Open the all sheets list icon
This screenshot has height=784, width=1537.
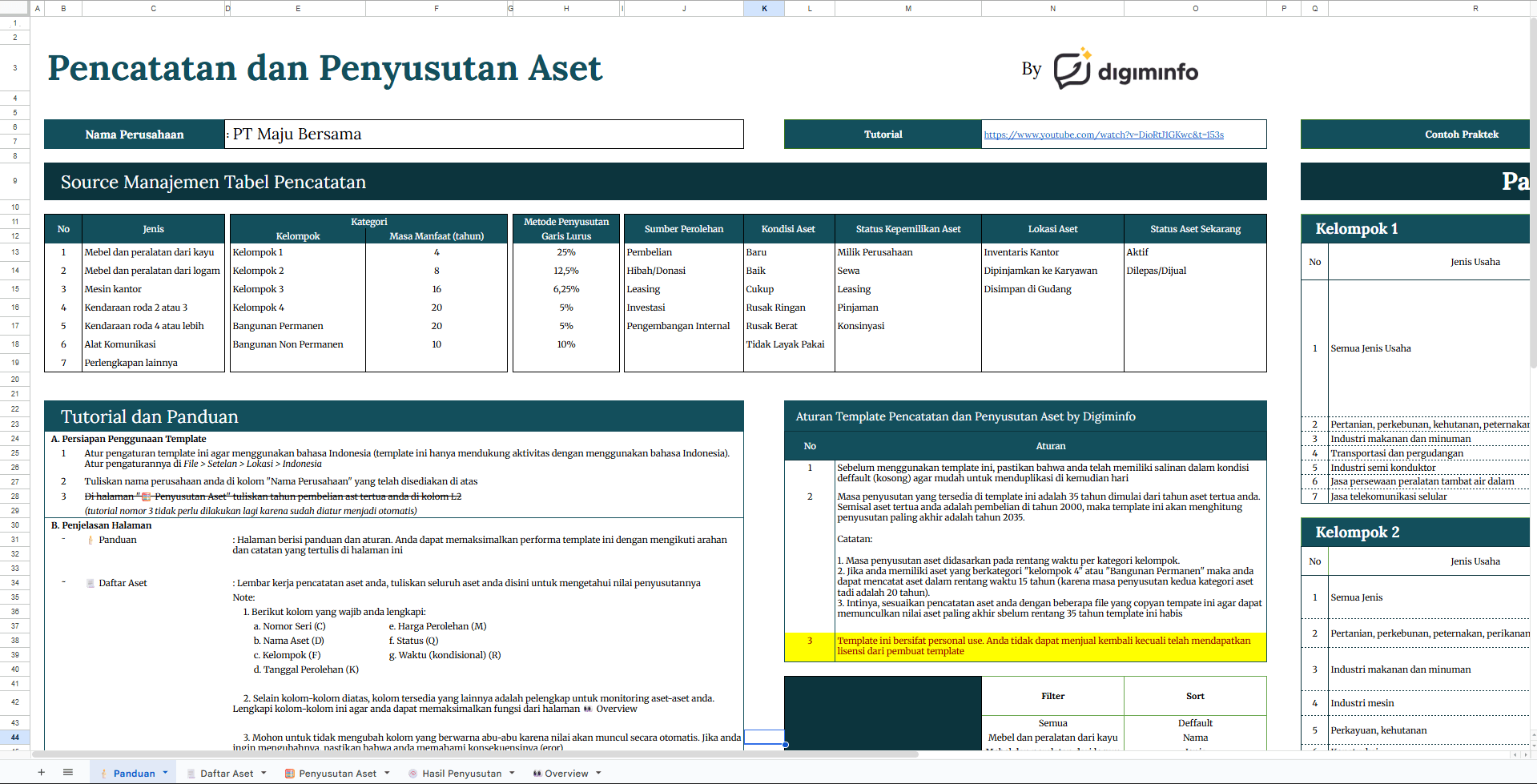pyautogui.click(x=68, y=772)
